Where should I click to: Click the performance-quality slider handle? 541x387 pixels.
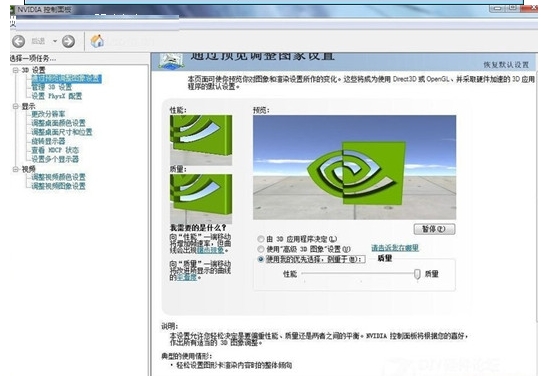[x=417, y=274]
